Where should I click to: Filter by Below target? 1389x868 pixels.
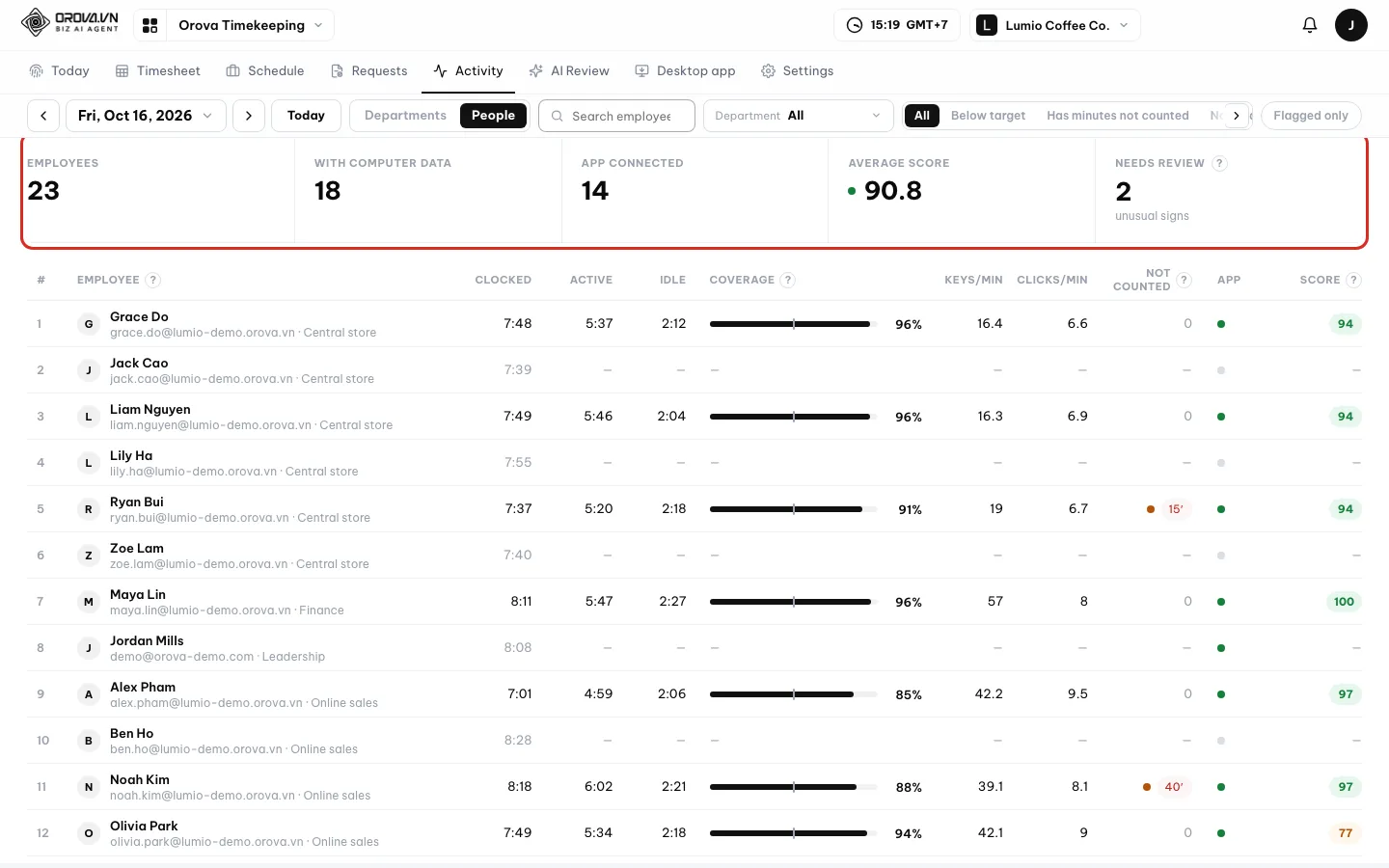pyautogui.click(x=988, y=116)
